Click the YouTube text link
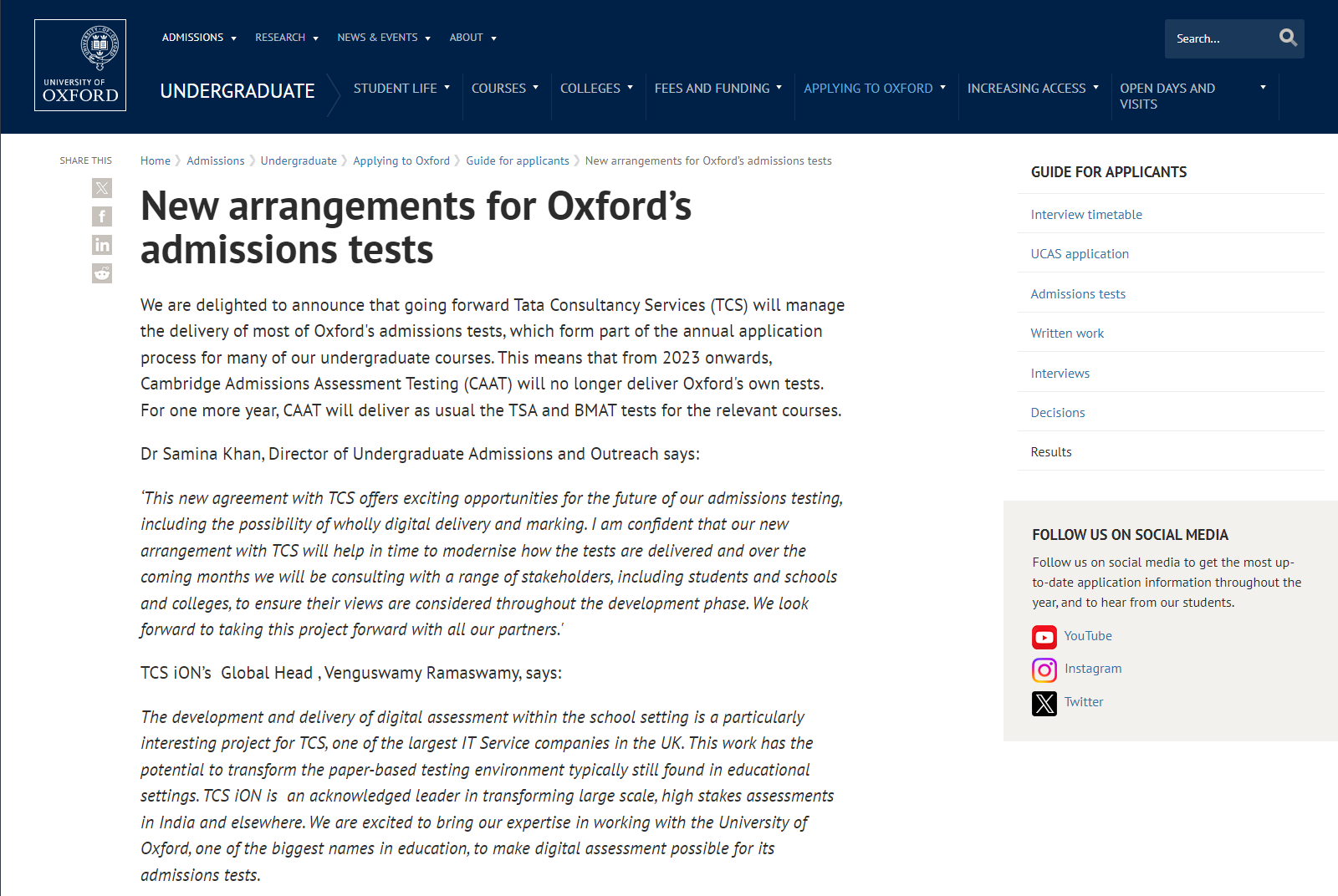The image size is (1338, 896). pyautogui.click(x=1088, y=635)
